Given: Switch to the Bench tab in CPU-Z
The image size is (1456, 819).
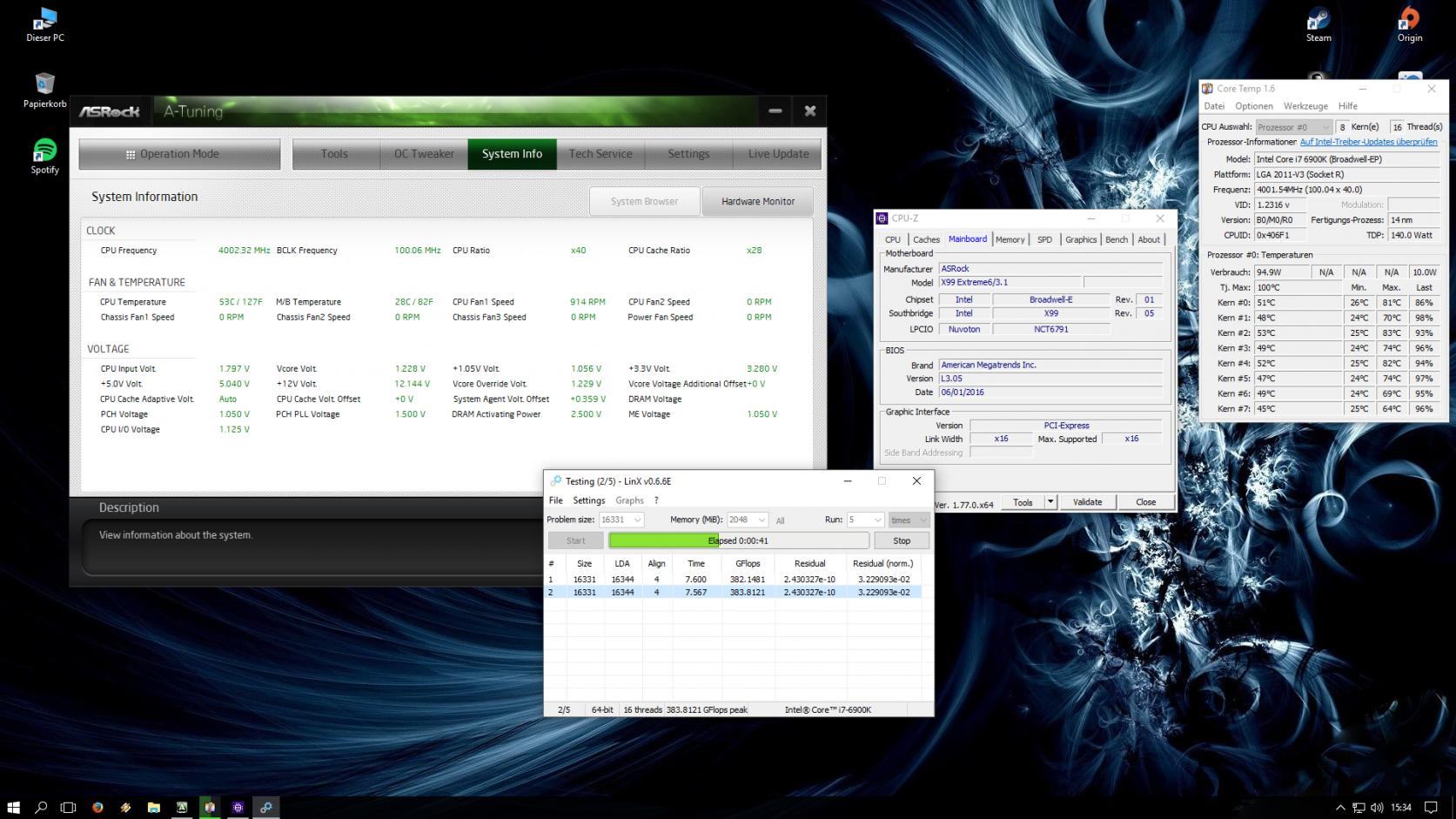Looking at the screenshot, I should 1117,239.
